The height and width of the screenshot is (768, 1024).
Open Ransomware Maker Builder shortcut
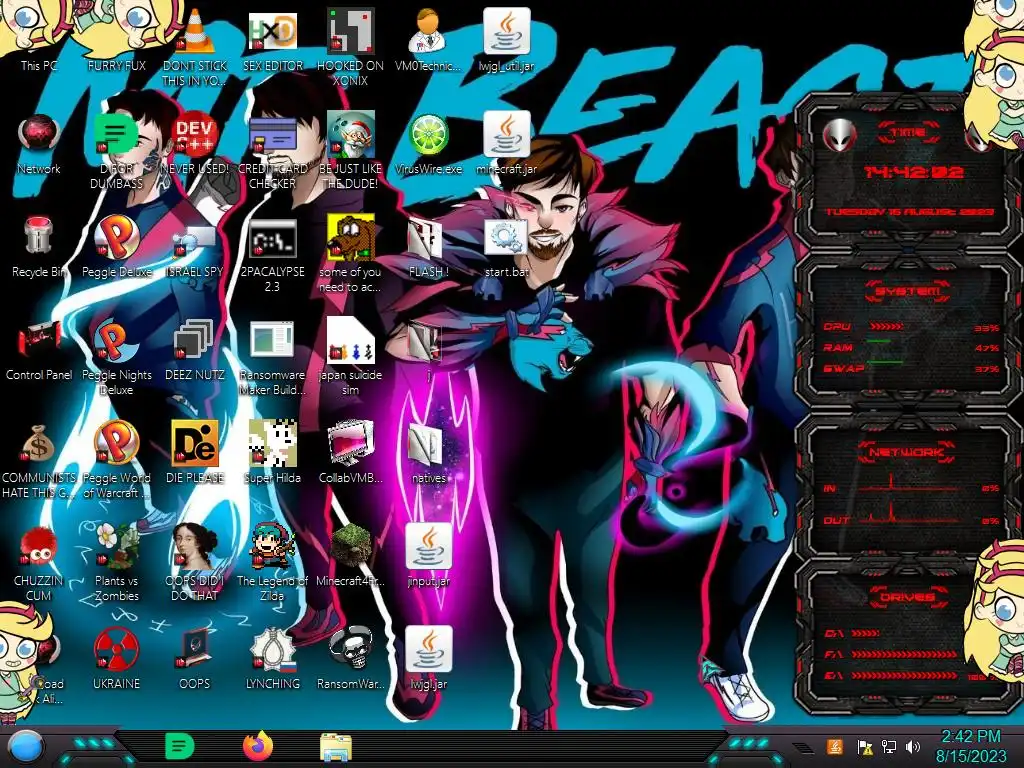[x=272, y=341]
